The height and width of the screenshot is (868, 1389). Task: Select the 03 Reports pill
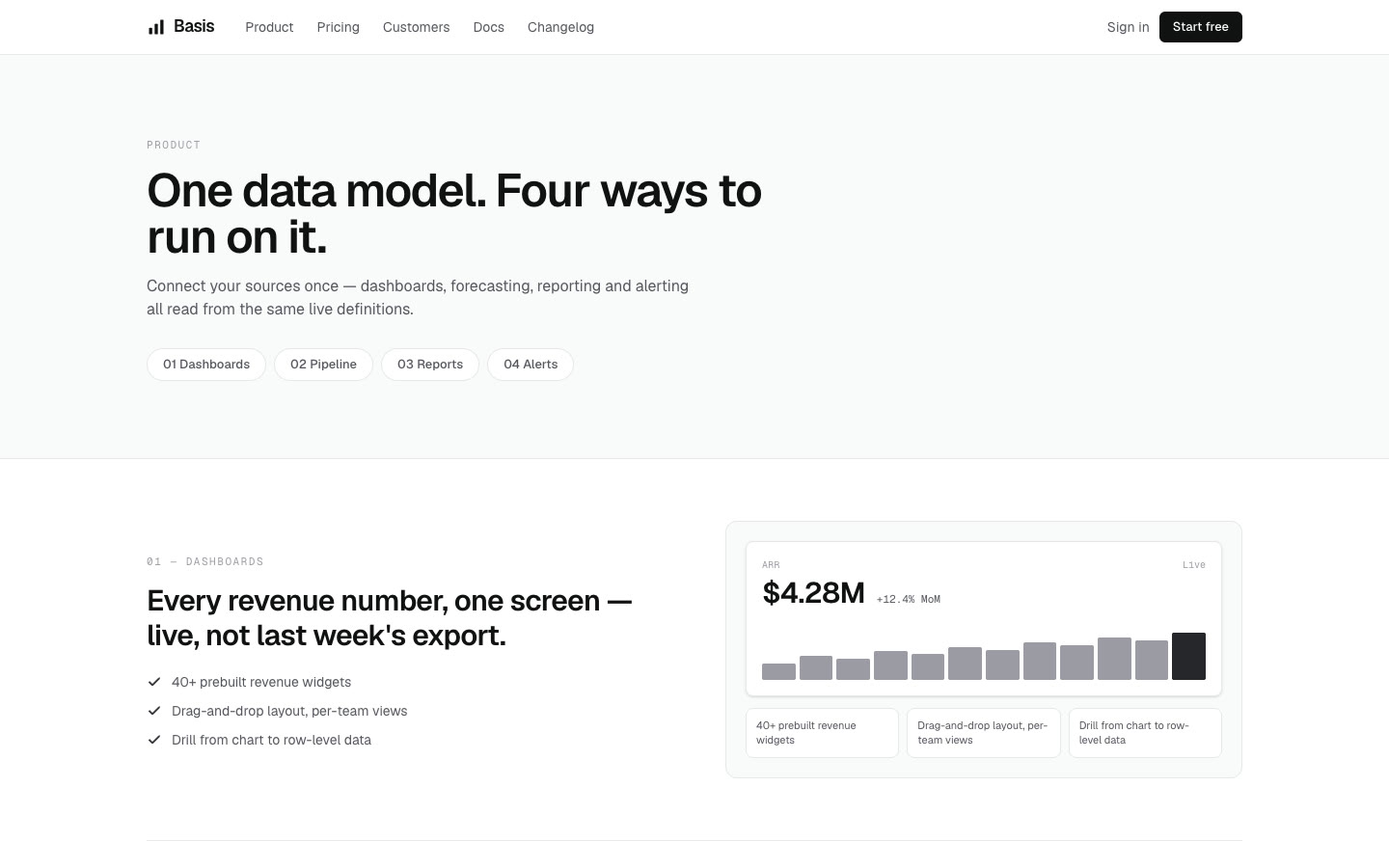point(430,365)
